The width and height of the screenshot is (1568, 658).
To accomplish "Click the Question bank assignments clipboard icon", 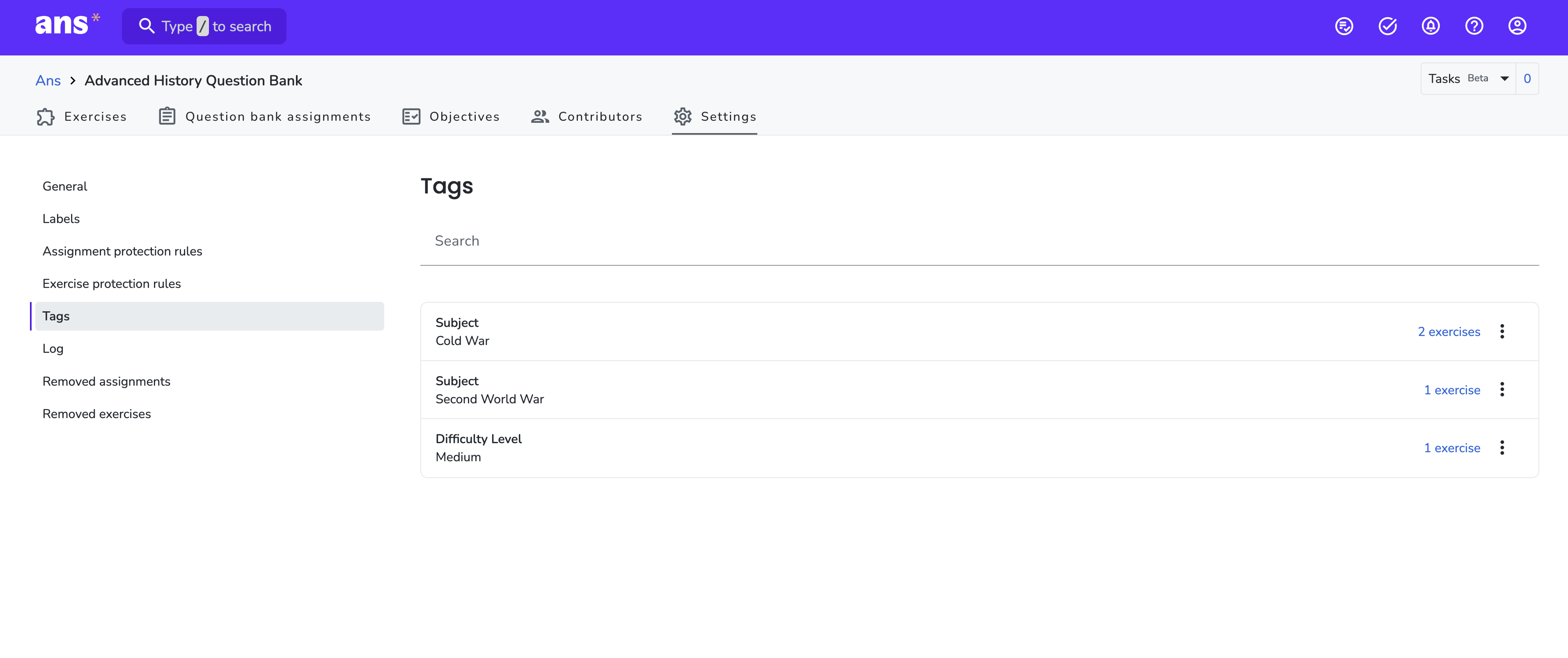I will click(167, 116).
